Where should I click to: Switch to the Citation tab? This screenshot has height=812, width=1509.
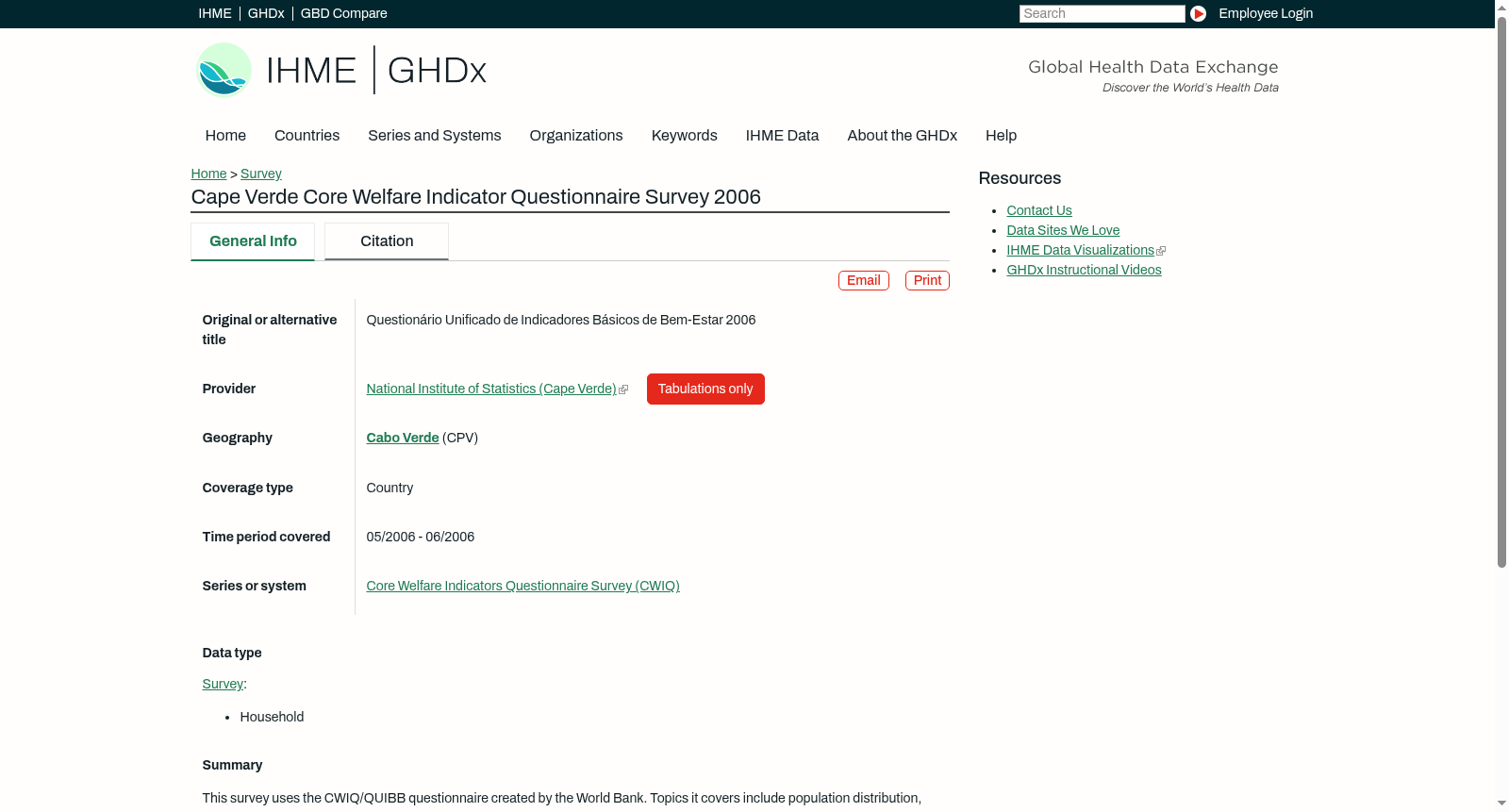(x=387, y=241)
